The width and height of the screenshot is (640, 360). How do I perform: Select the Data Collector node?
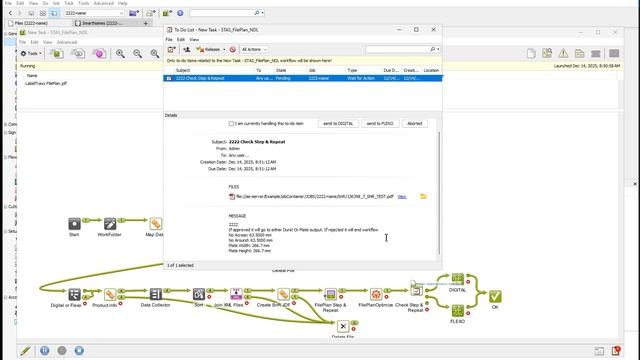(x=156, y=294)
